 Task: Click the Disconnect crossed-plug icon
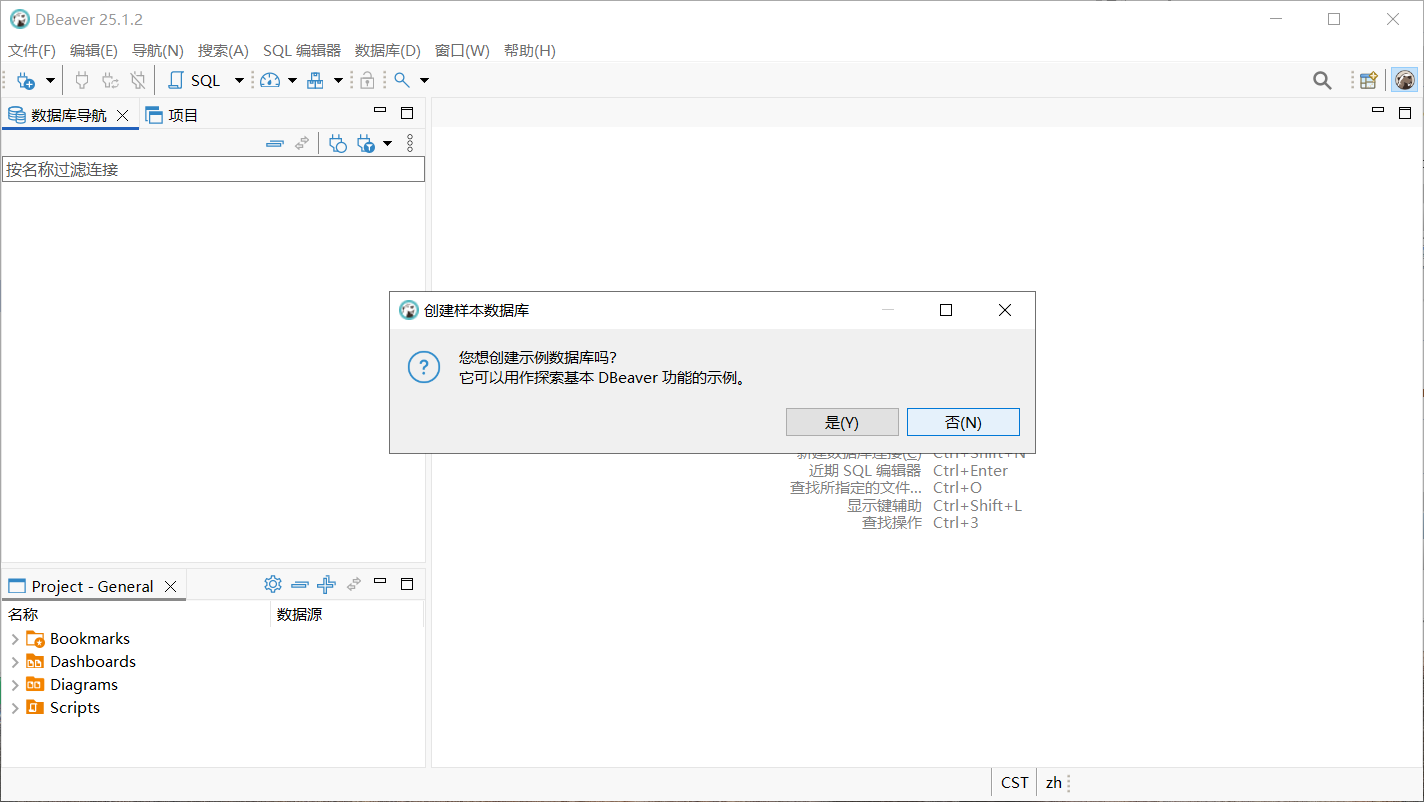[x=138, y=81]
